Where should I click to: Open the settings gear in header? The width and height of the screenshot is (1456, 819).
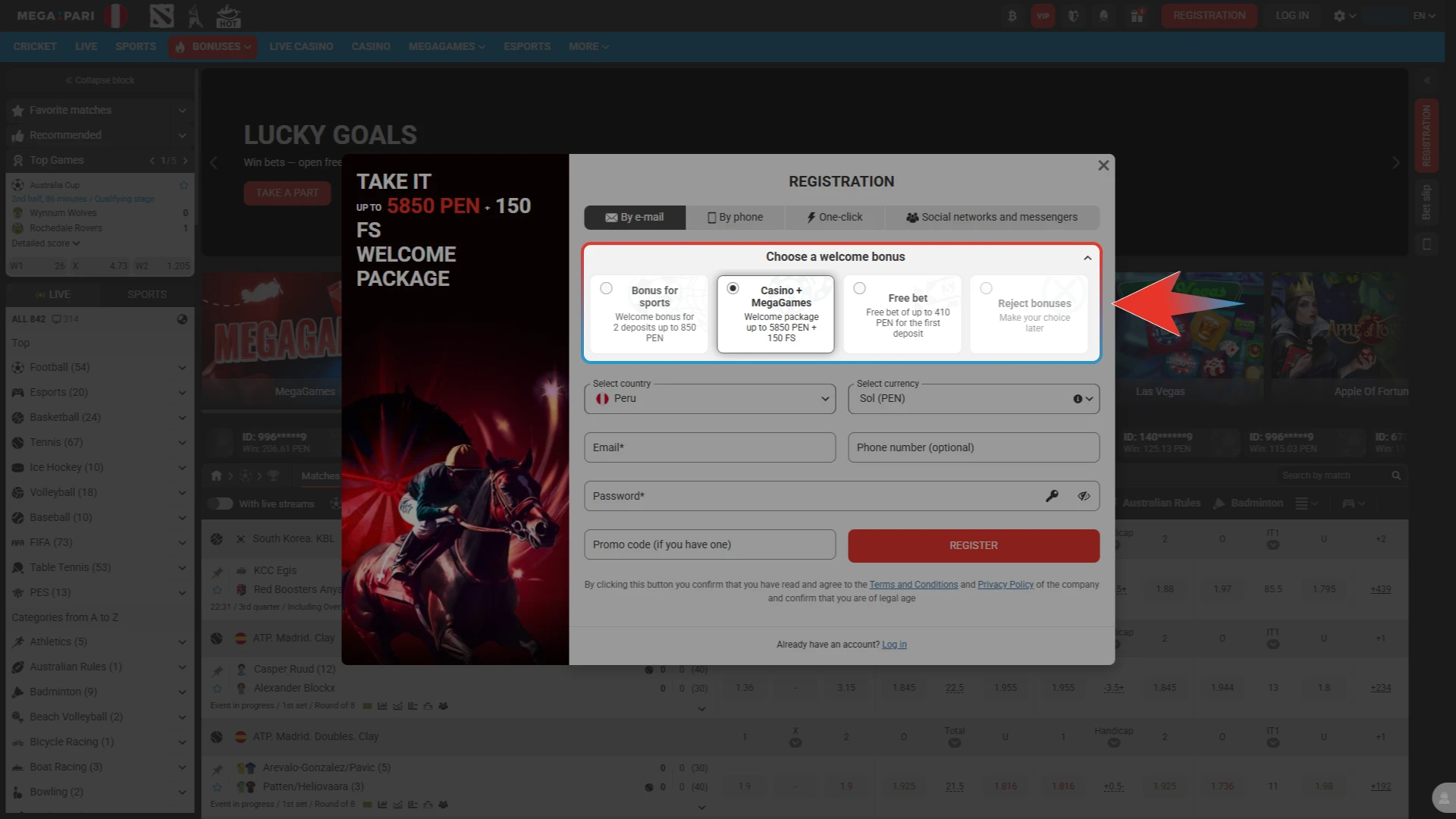click(x=1340, y=16)
